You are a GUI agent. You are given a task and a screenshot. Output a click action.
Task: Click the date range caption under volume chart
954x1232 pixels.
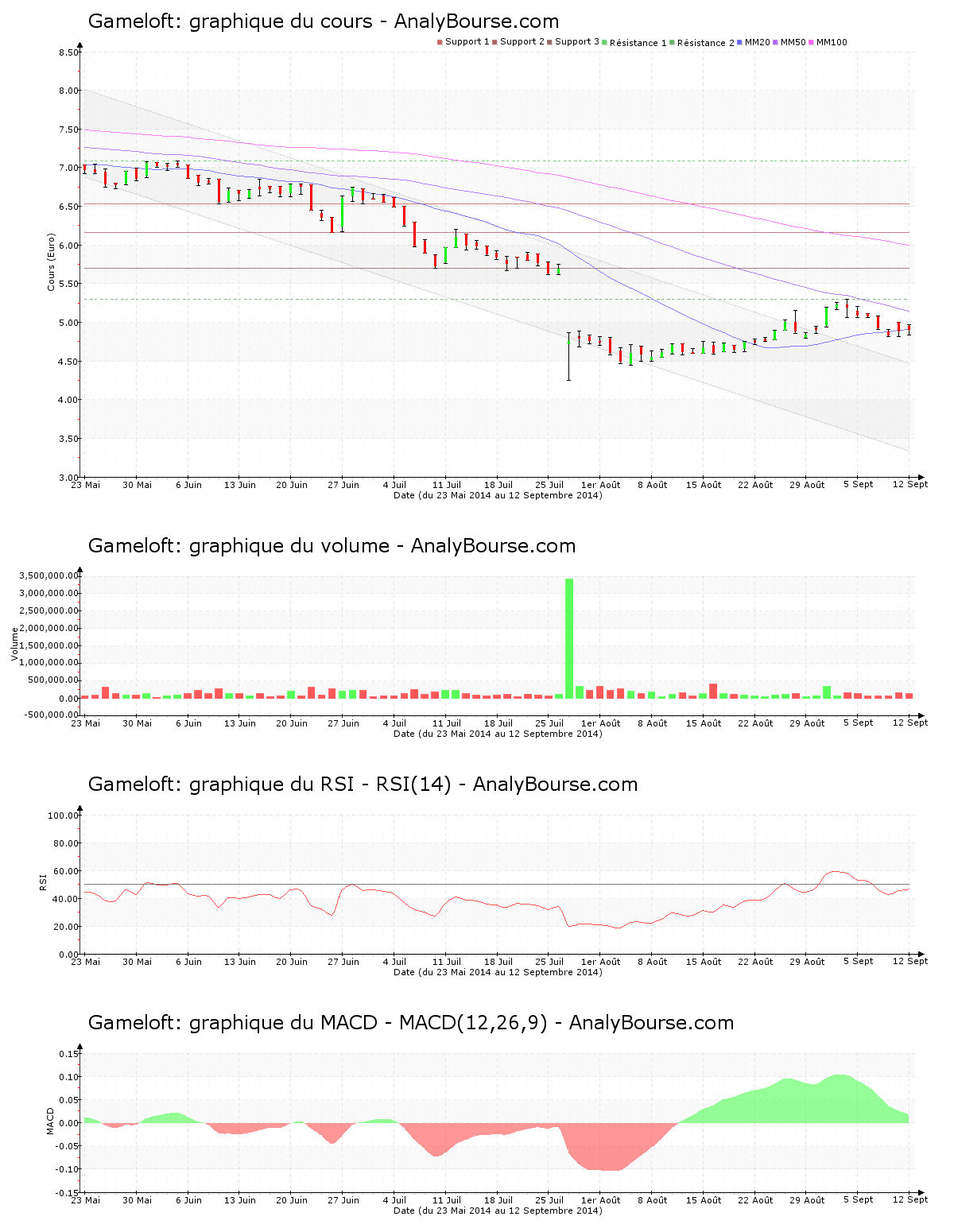[498, 734]
